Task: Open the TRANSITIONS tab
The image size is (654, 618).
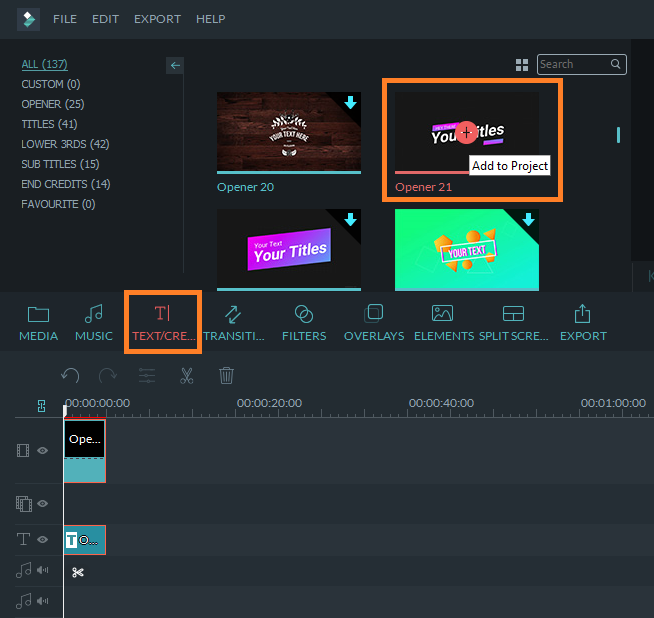Action: (x=234, y=323)
